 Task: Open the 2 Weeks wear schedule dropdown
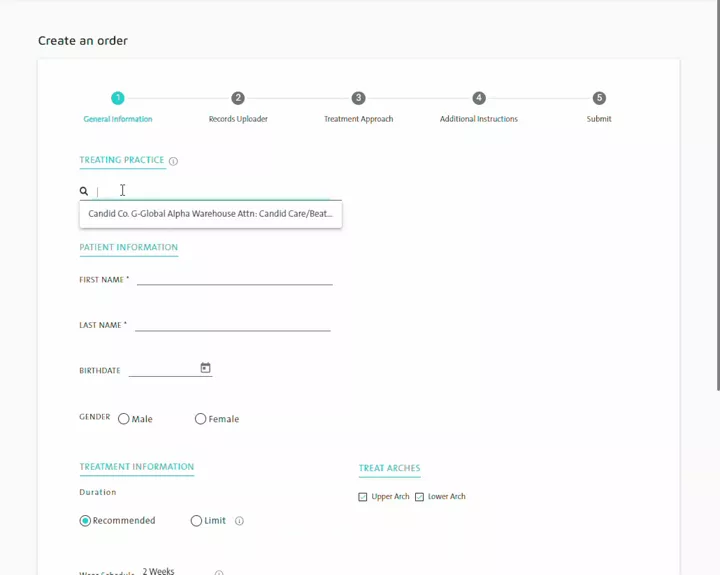pyautogui.click(x=170, y=571)
